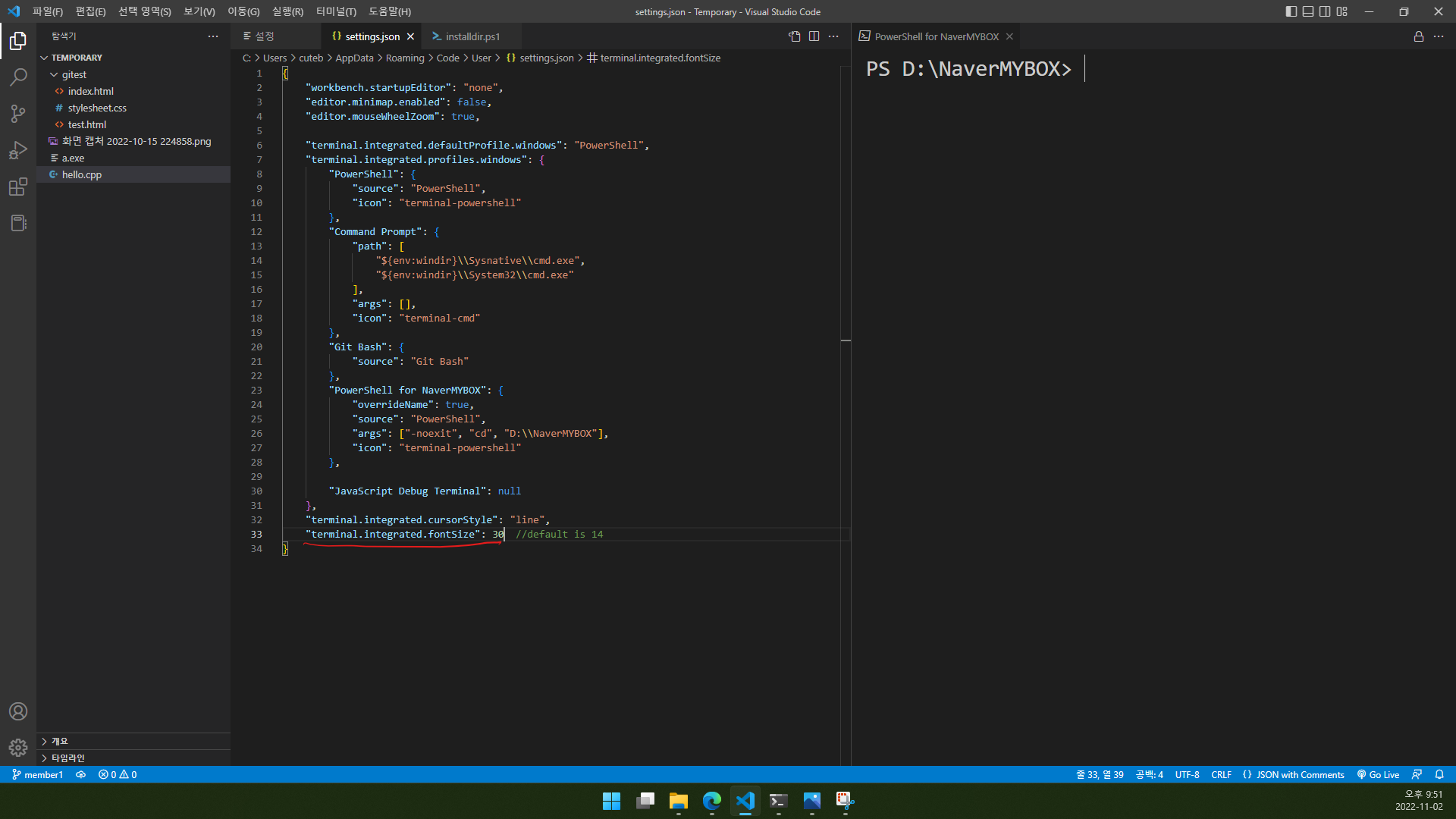Open the Run and Debug view
The width and height of the screenshot is (1456, 819).
(18, 150)
